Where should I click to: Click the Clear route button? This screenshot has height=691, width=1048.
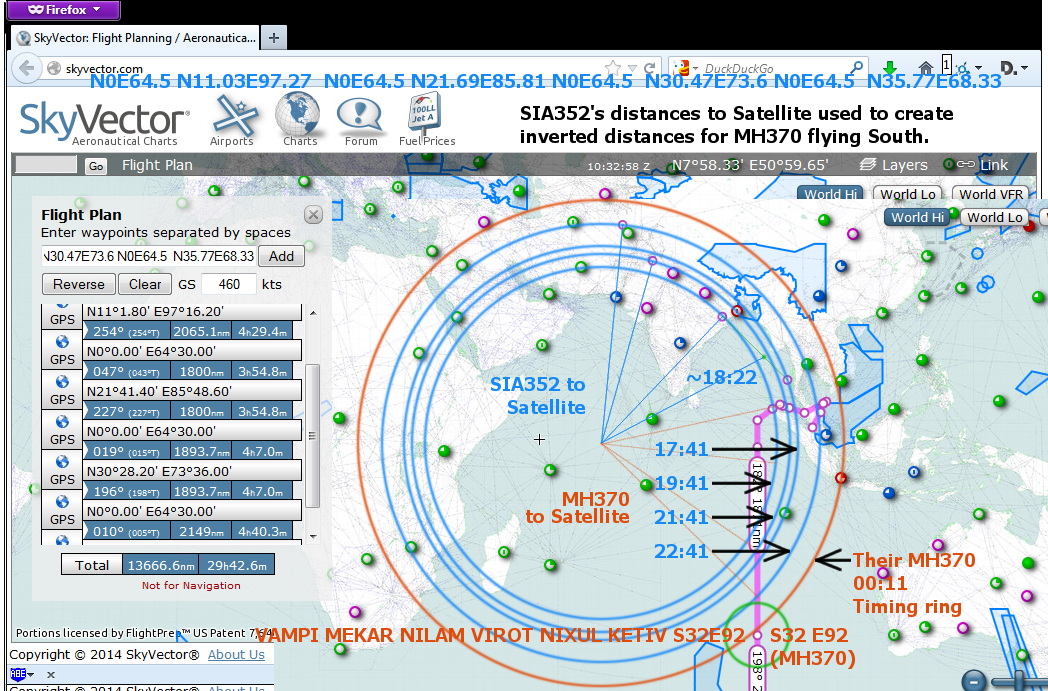tap(144, 284)
